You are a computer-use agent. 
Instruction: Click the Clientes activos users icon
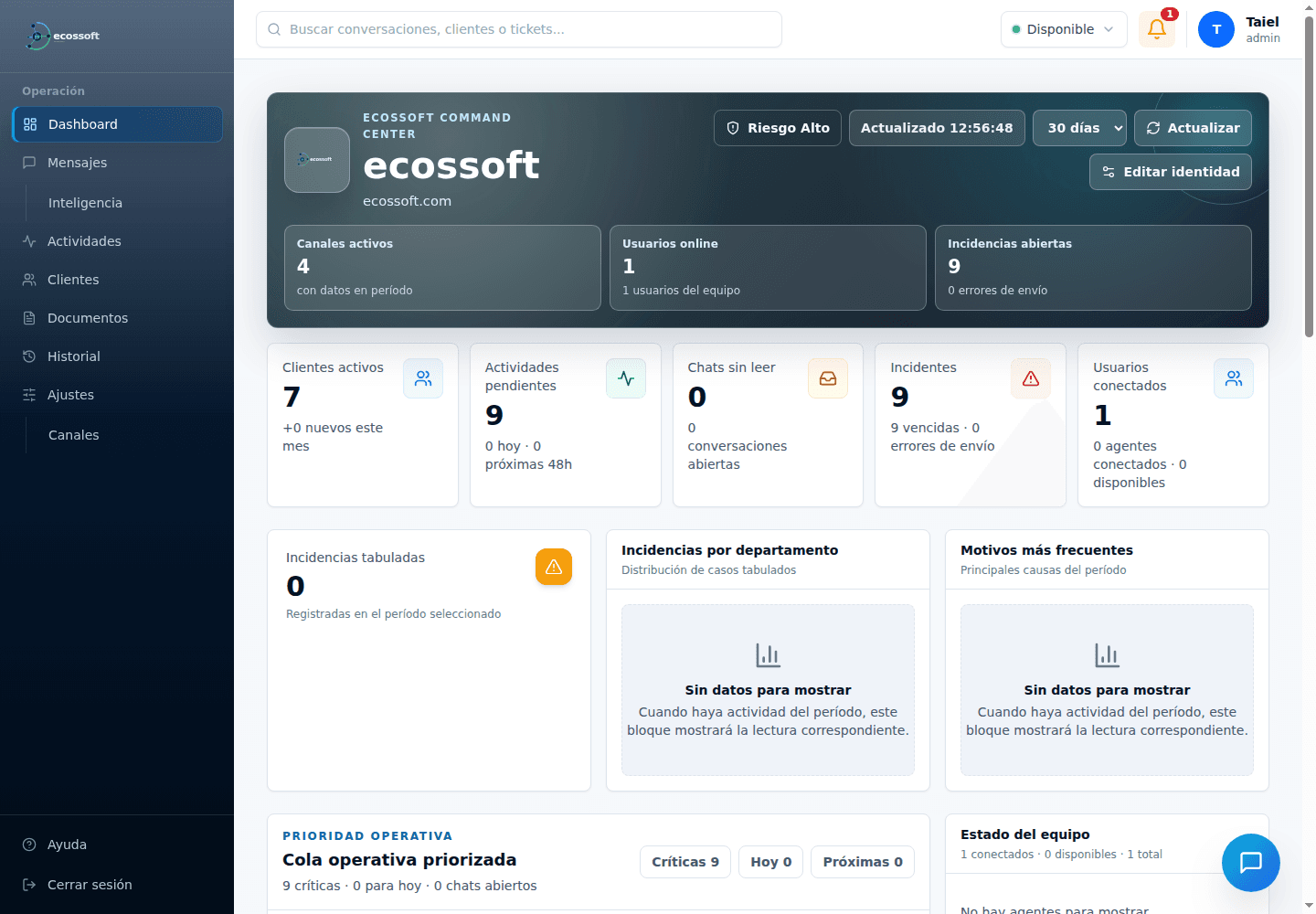click(423, 378)
